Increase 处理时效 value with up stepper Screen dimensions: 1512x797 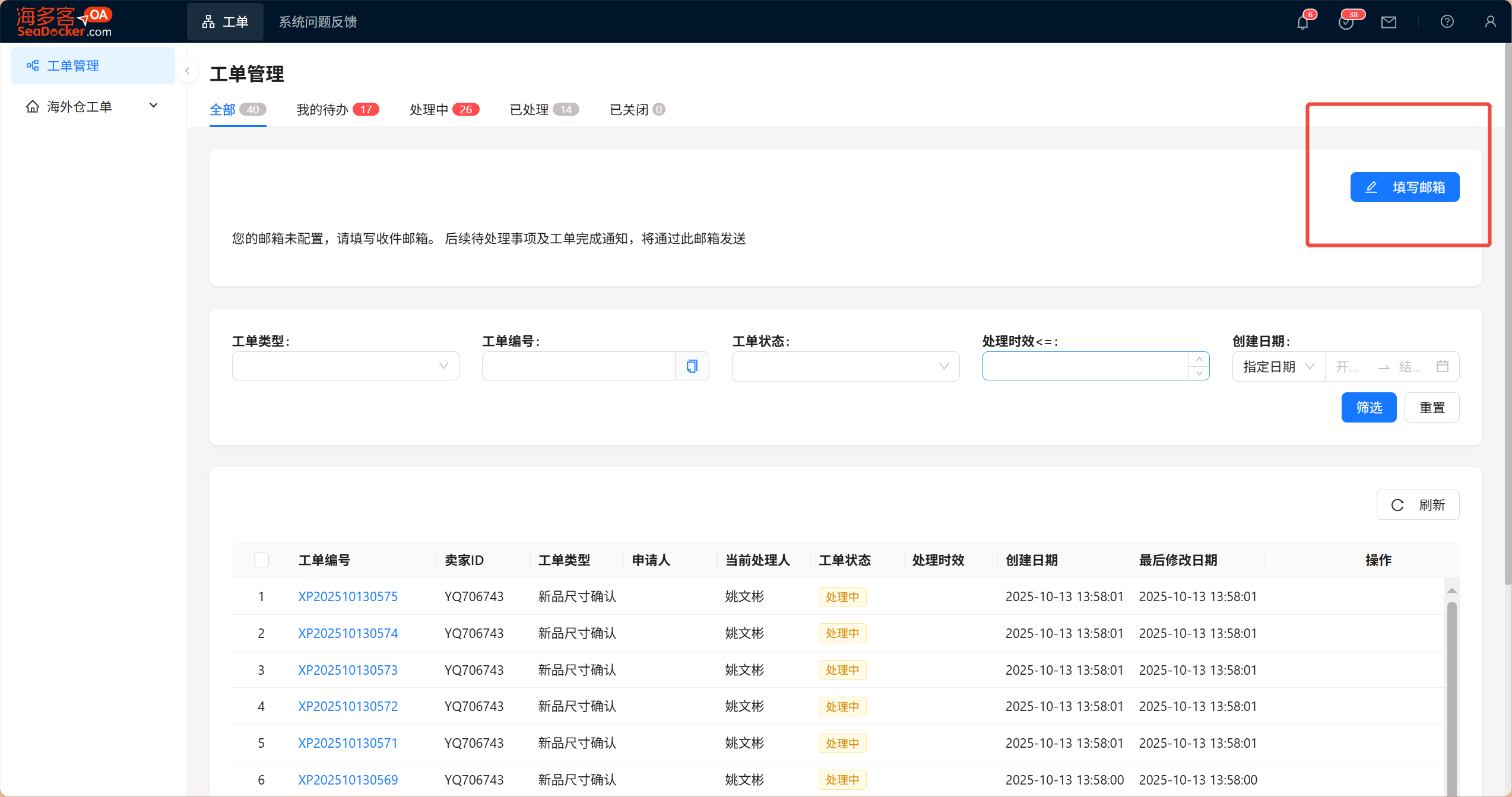click(x=1199, y=359)
